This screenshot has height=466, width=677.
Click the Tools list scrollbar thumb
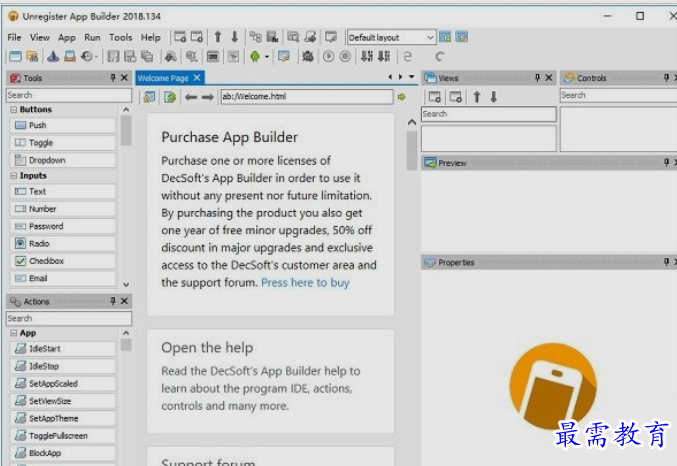[126, 131]
